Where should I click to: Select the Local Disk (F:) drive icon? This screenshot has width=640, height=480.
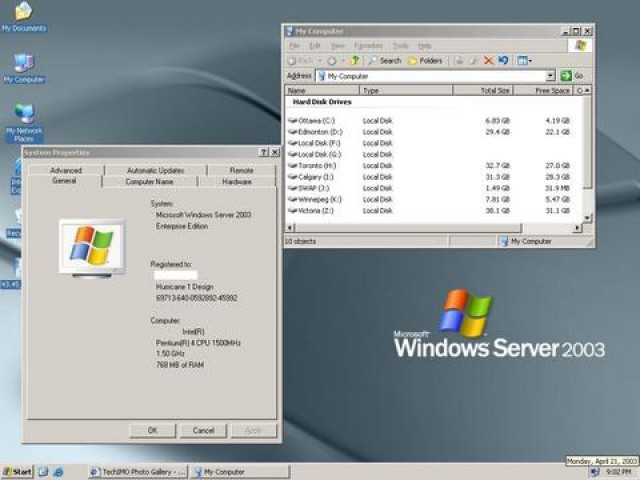292,143
